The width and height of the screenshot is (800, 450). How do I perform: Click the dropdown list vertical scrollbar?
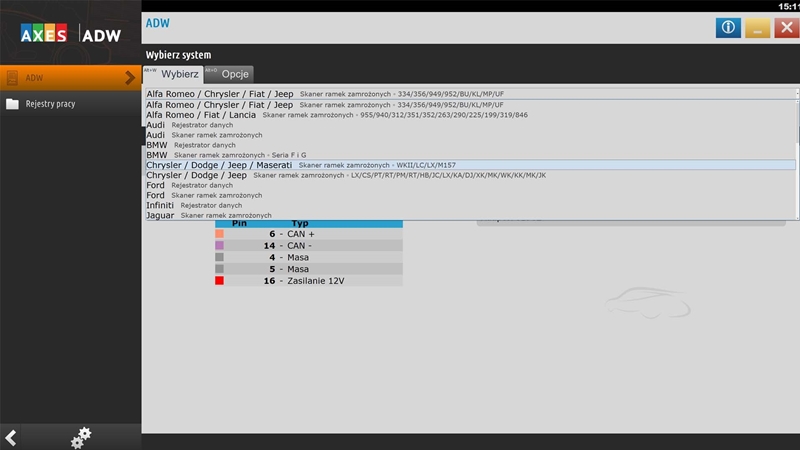(797, 160)
